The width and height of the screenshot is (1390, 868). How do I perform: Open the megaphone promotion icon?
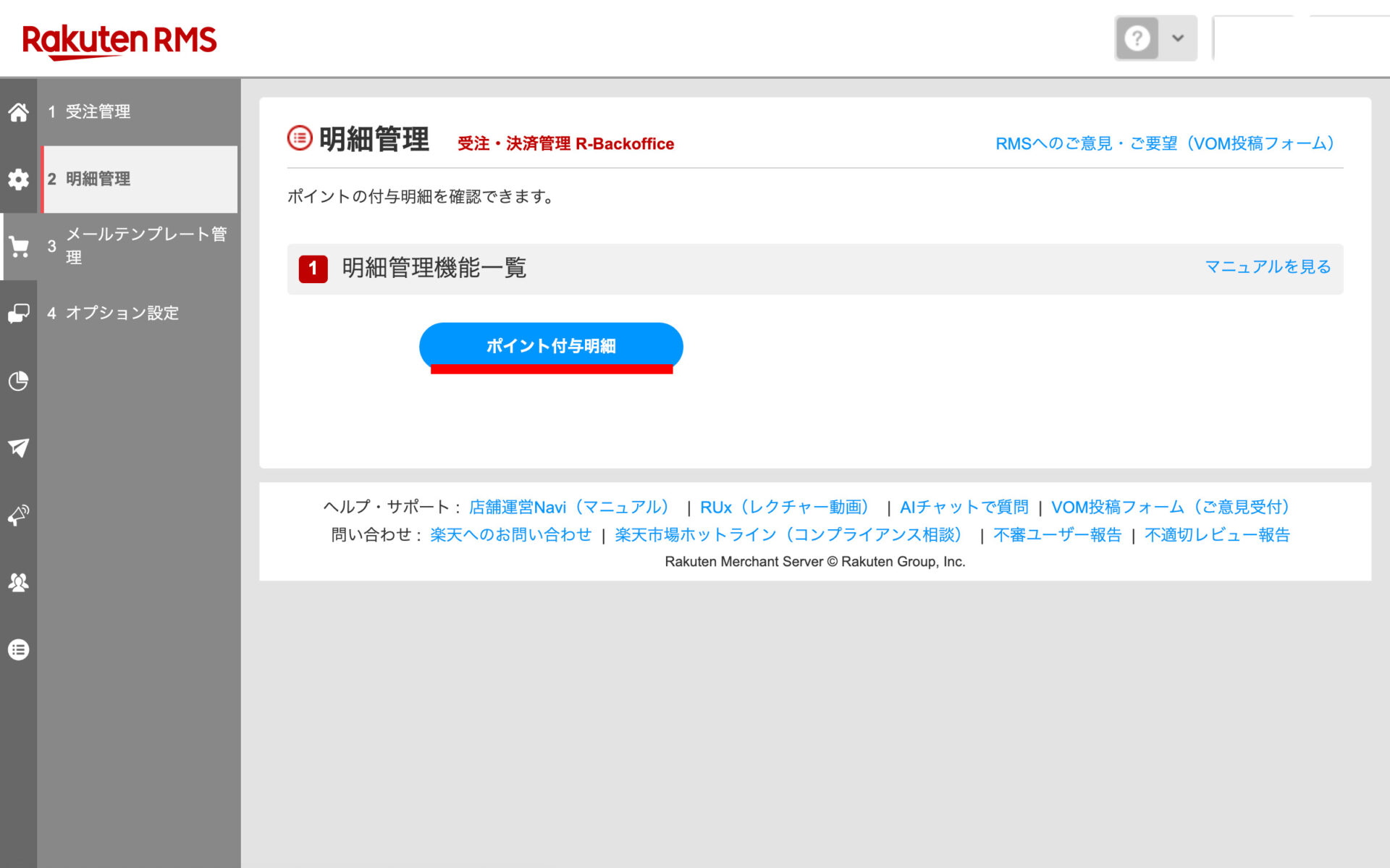(x=18, y=515)
